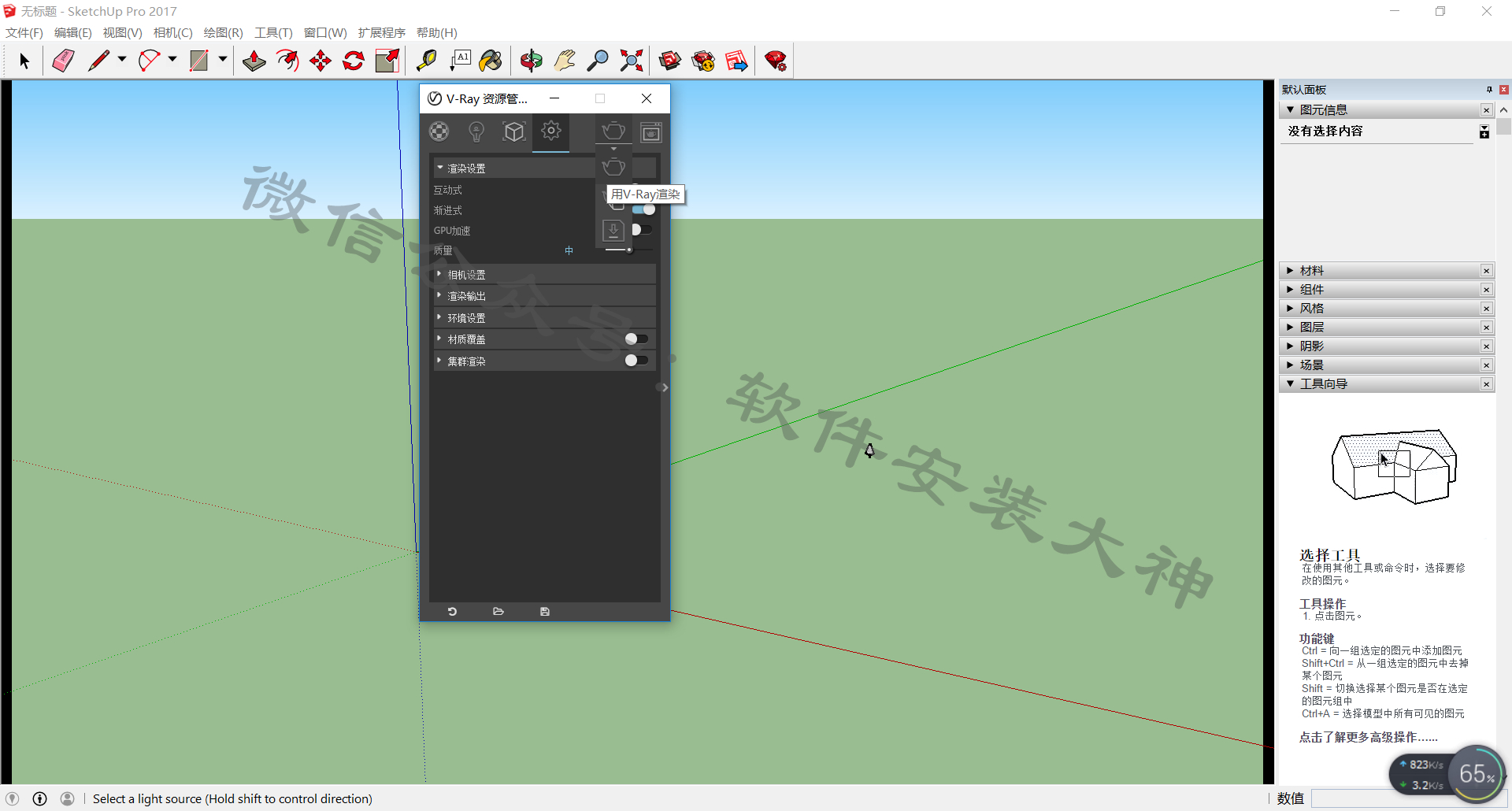
Task: Open the 视图(V) menu
Action: click(x=122, y=32)
